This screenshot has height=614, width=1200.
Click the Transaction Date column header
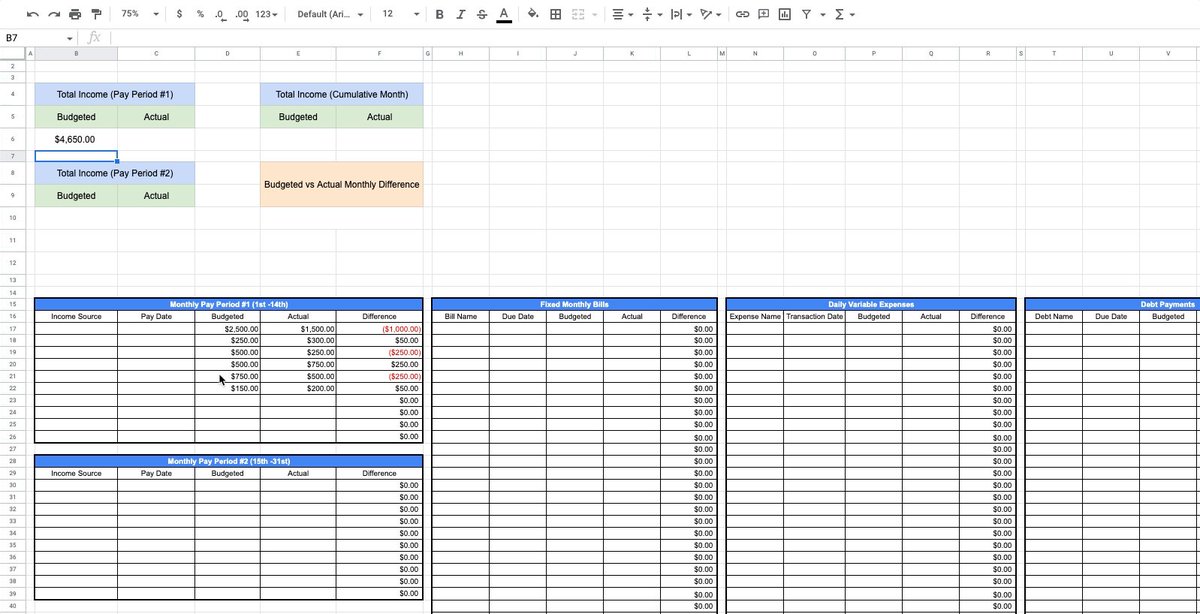pyautogui.click(x=814, y=316)
